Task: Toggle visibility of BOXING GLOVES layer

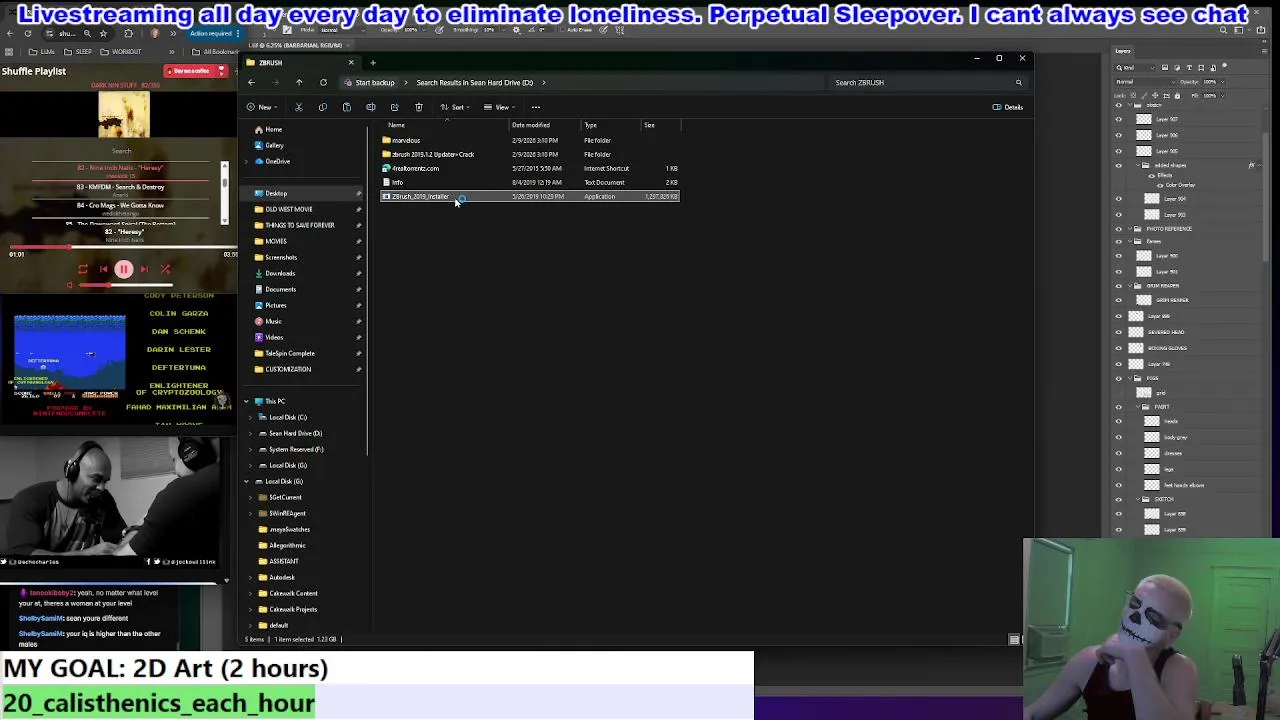Action: (x=1119, y=348)
